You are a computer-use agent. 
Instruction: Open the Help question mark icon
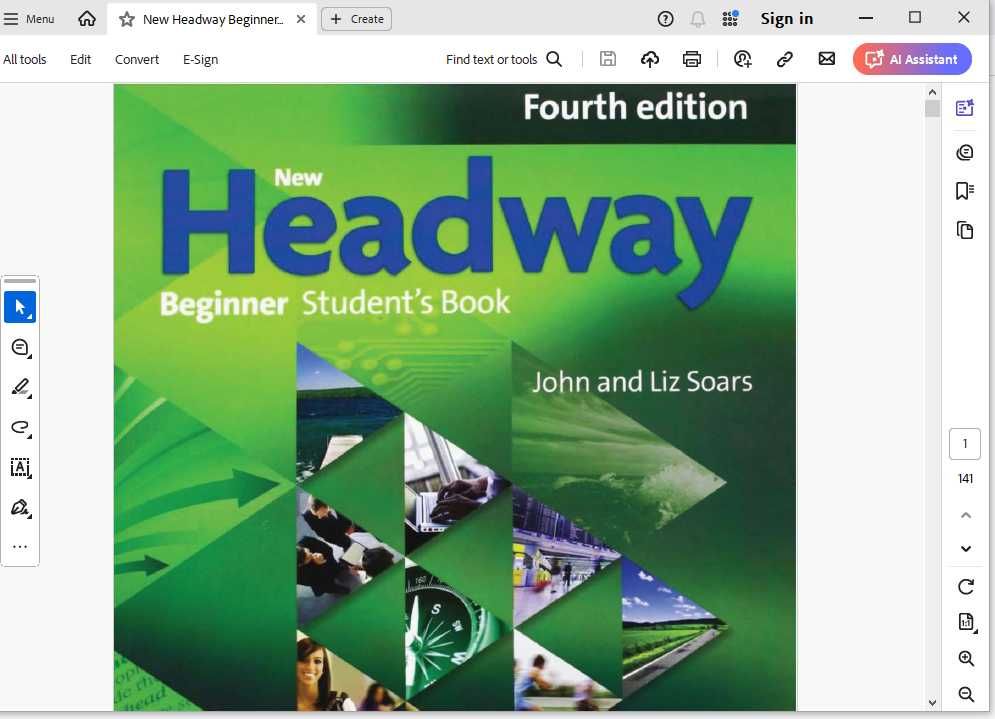(x=665, y=19)
